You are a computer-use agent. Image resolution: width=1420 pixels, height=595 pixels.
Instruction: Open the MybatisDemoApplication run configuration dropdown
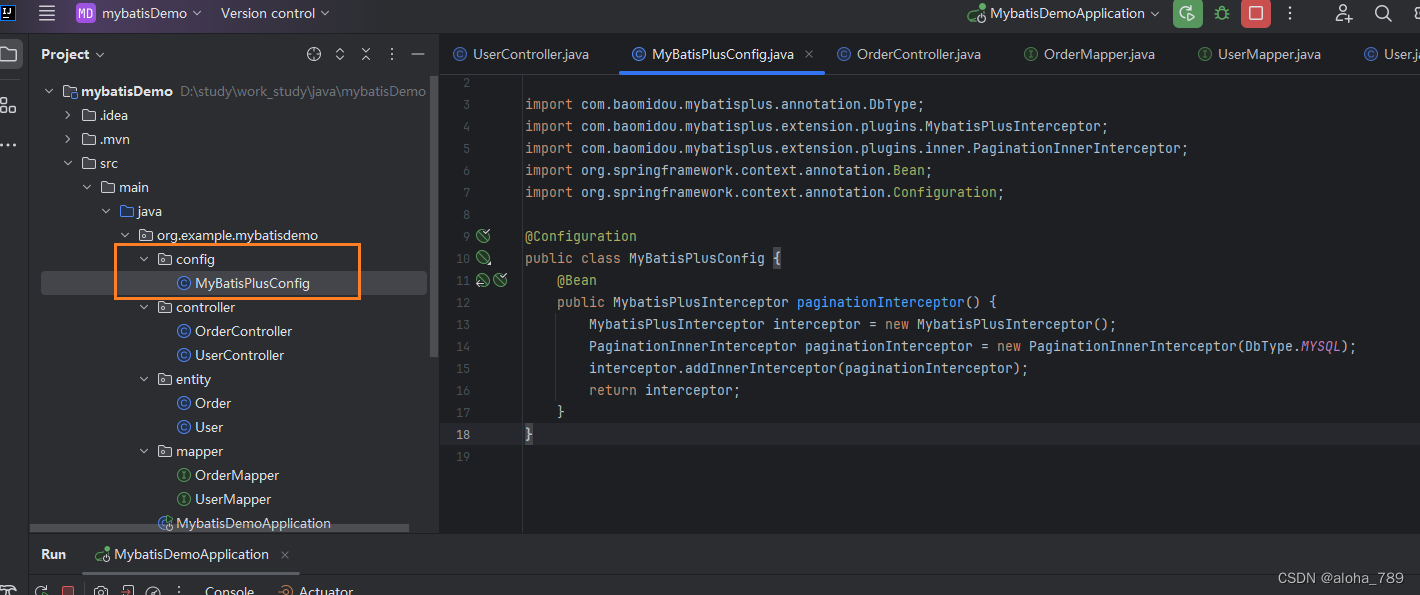pyautogui.click(x=1063, y=13)
